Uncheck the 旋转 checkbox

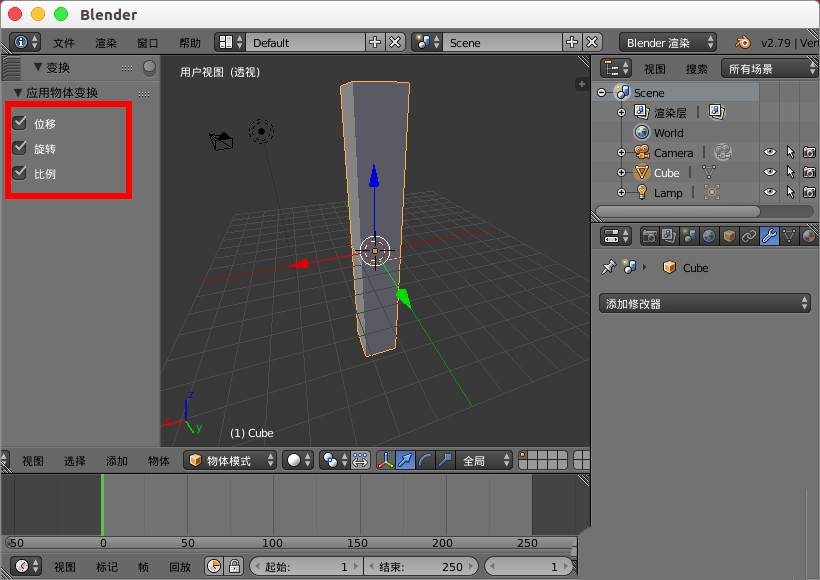tap(21, 148)
